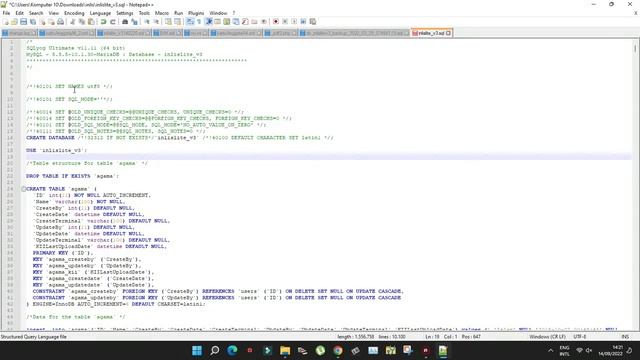Expand the system tray hidden icons chevron
640x360 pixels.
[550, 350]
